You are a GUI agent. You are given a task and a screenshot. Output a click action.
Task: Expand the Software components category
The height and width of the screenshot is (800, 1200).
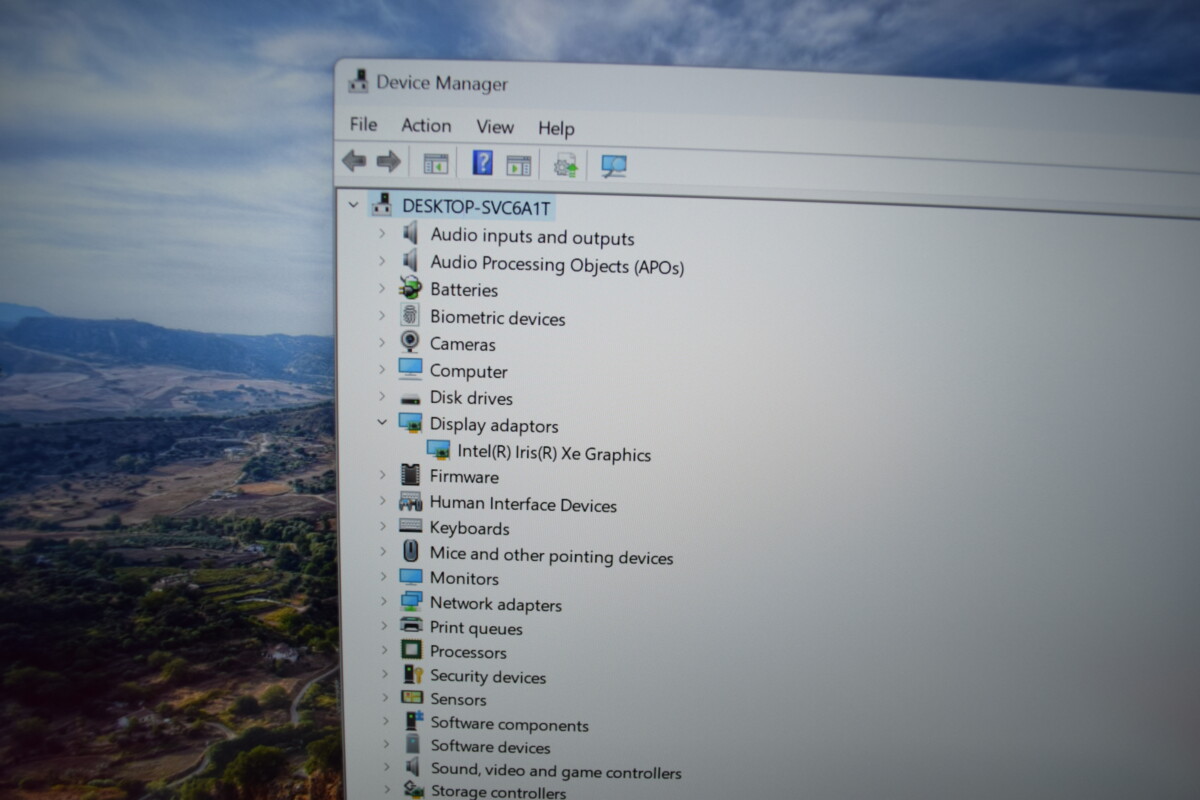point(385,720)
